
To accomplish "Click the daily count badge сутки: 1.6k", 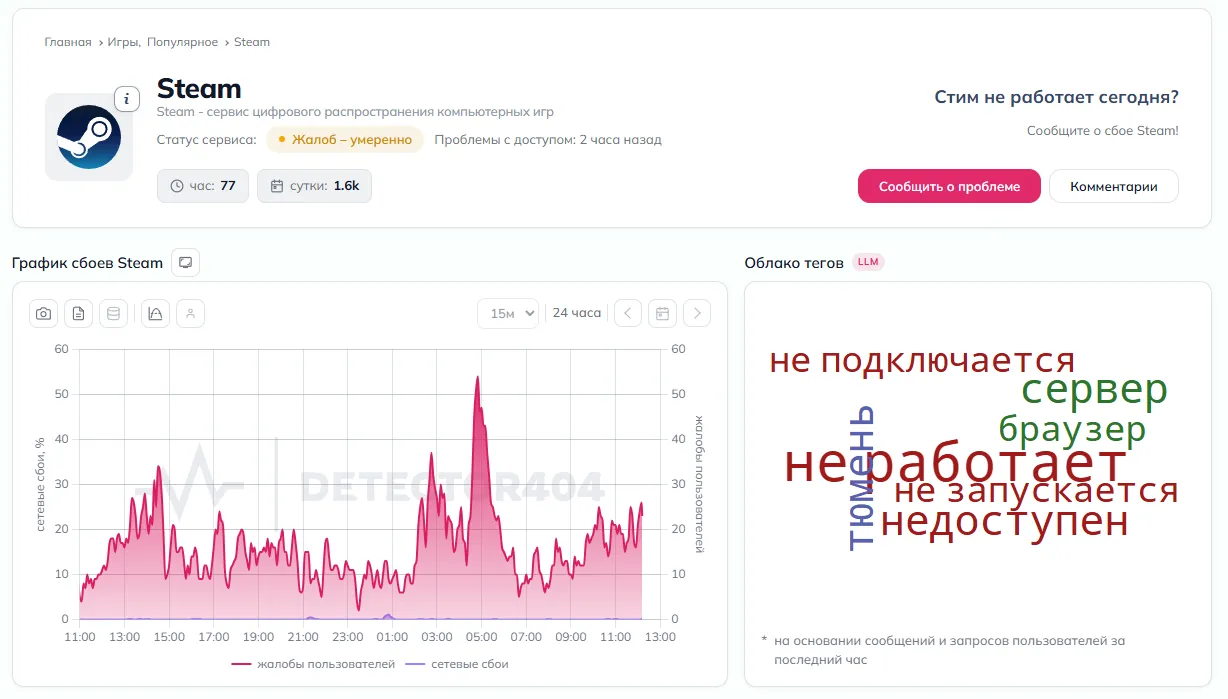I will coord(314,186).
